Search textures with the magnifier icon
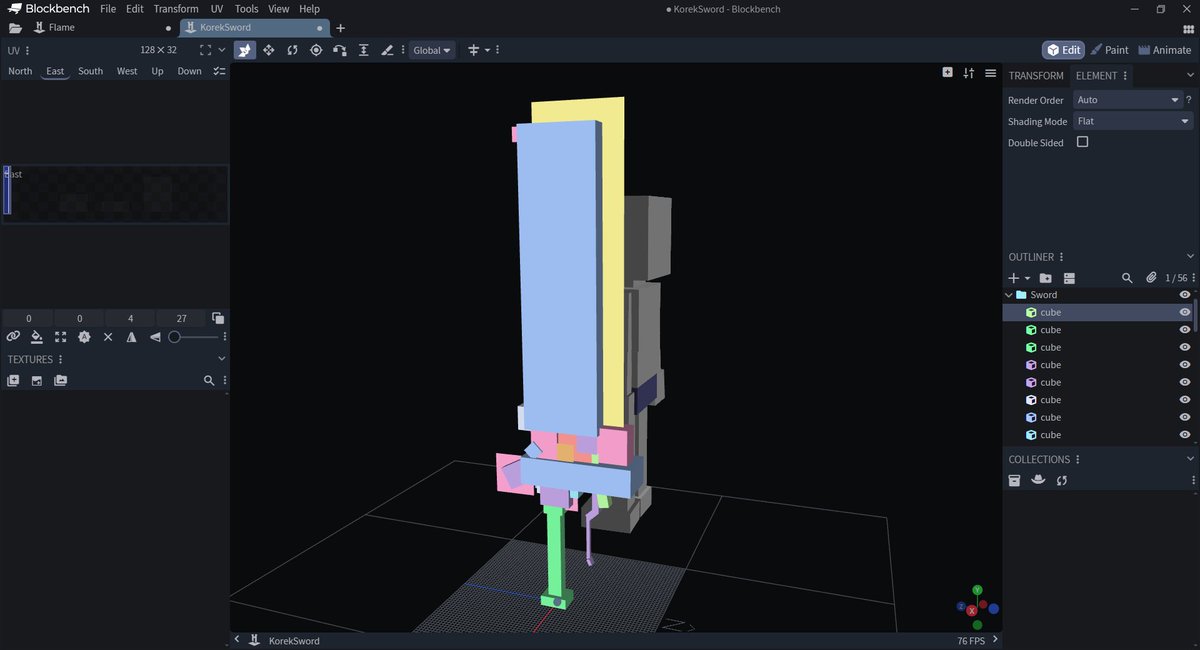1200x650 pixels. point(209,380)
